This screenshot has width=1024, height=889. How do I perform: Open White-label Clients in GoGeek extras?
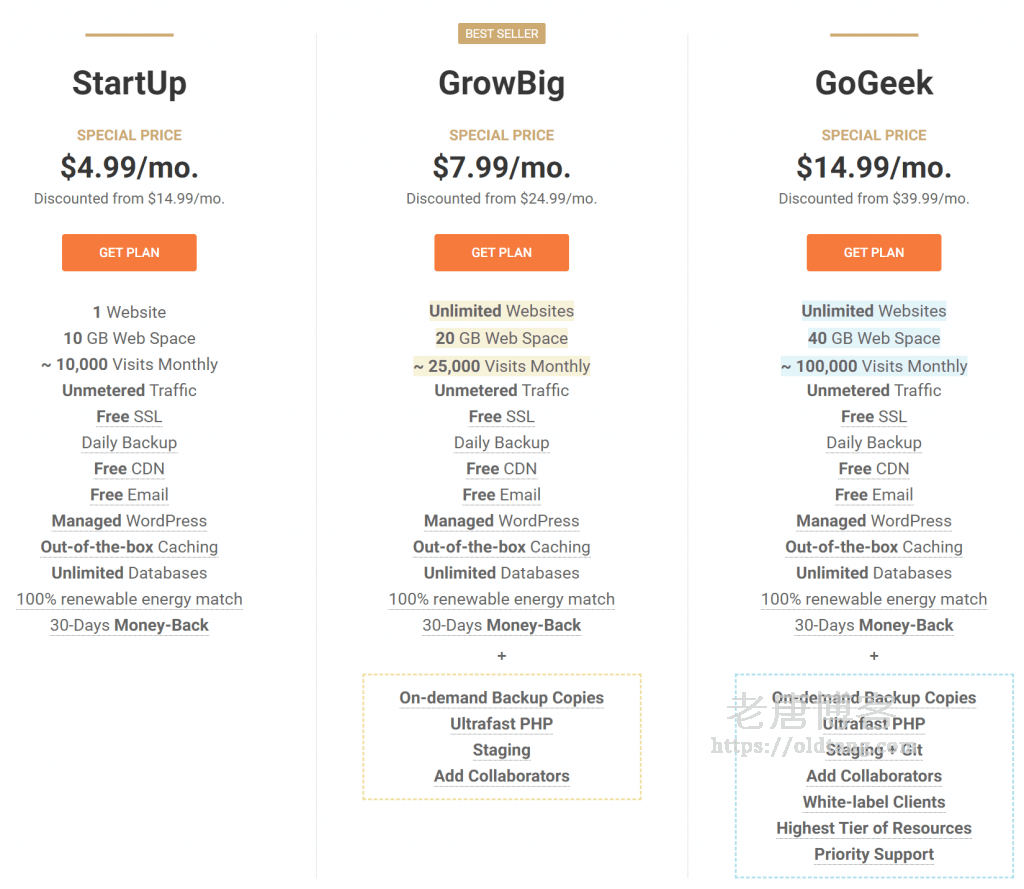874,802
